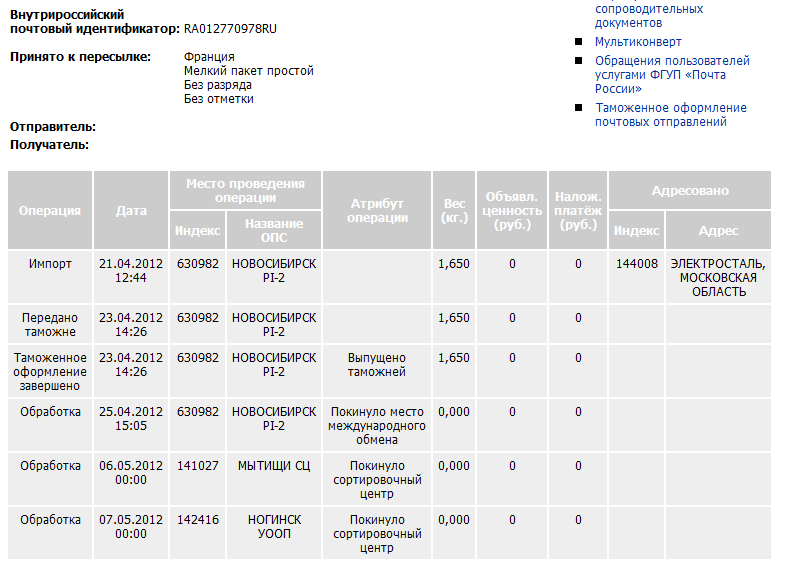The image size is (786, 571).
Task: Open the Мультиконверт link
Action: (x=638, y=42)
